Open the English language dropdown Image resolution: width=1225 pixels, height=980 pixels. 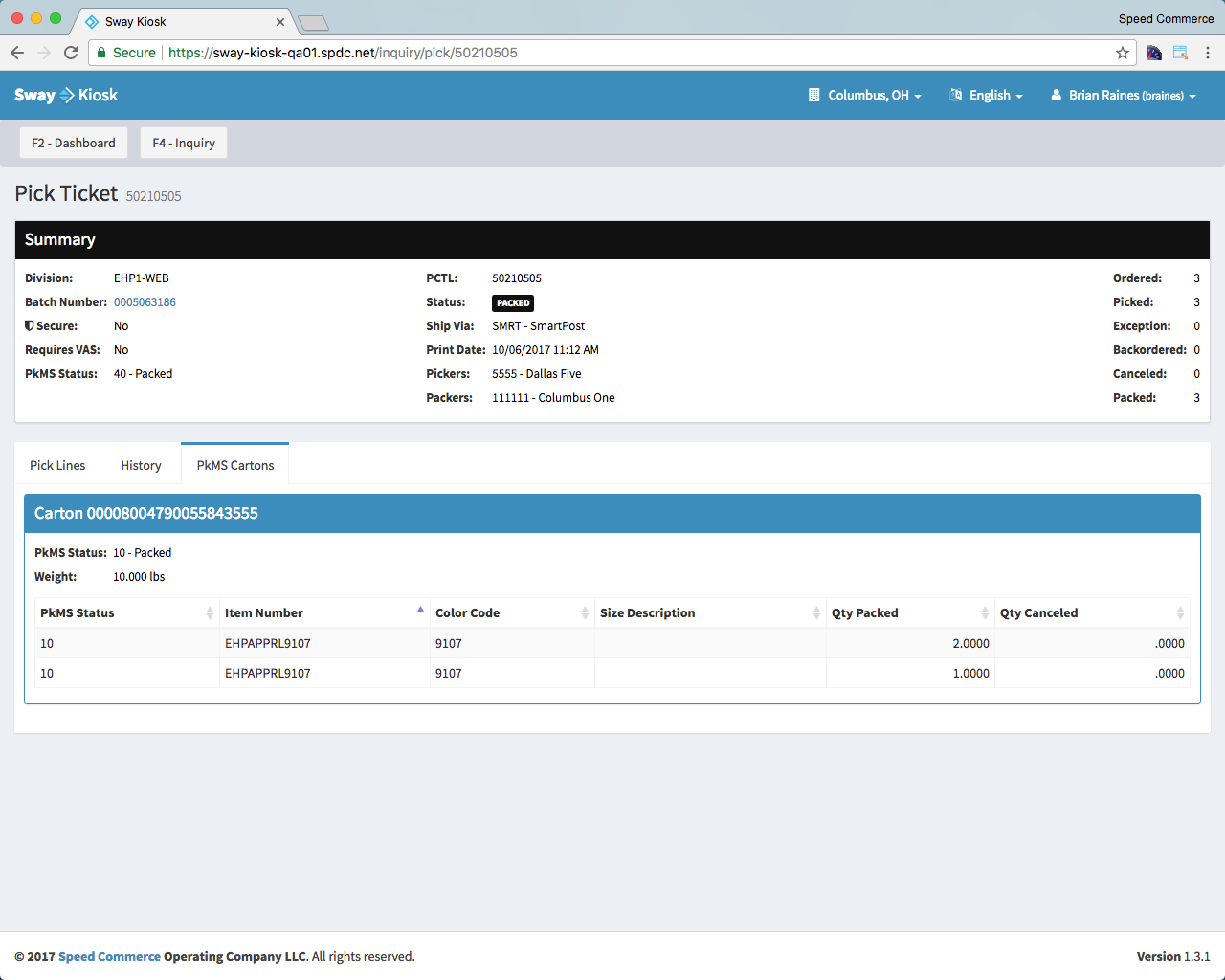pyautogui.click(x=987, y=95)
